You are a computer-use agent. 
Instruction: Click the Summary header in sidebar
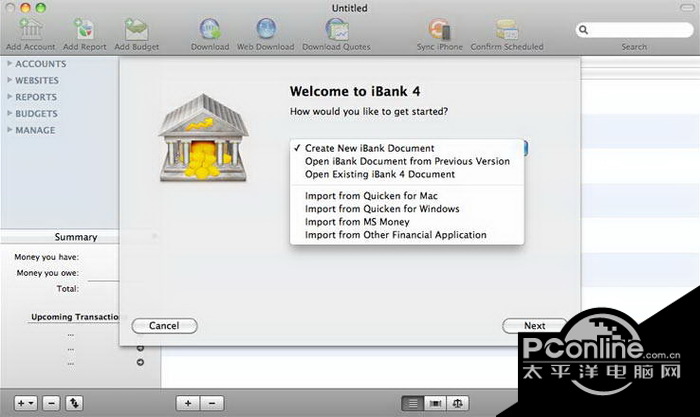click(x=76, y=237)
